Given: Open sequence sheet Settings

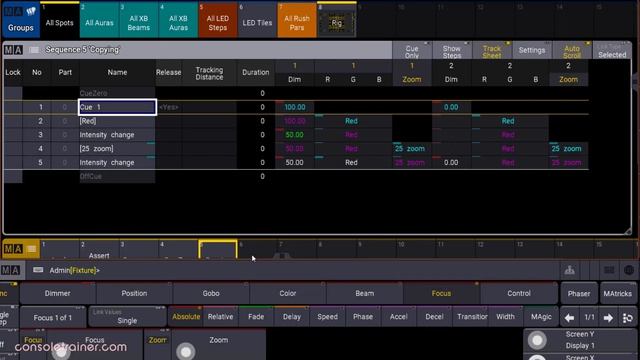Looking at the screenshot, I should [x=531, y=51].
